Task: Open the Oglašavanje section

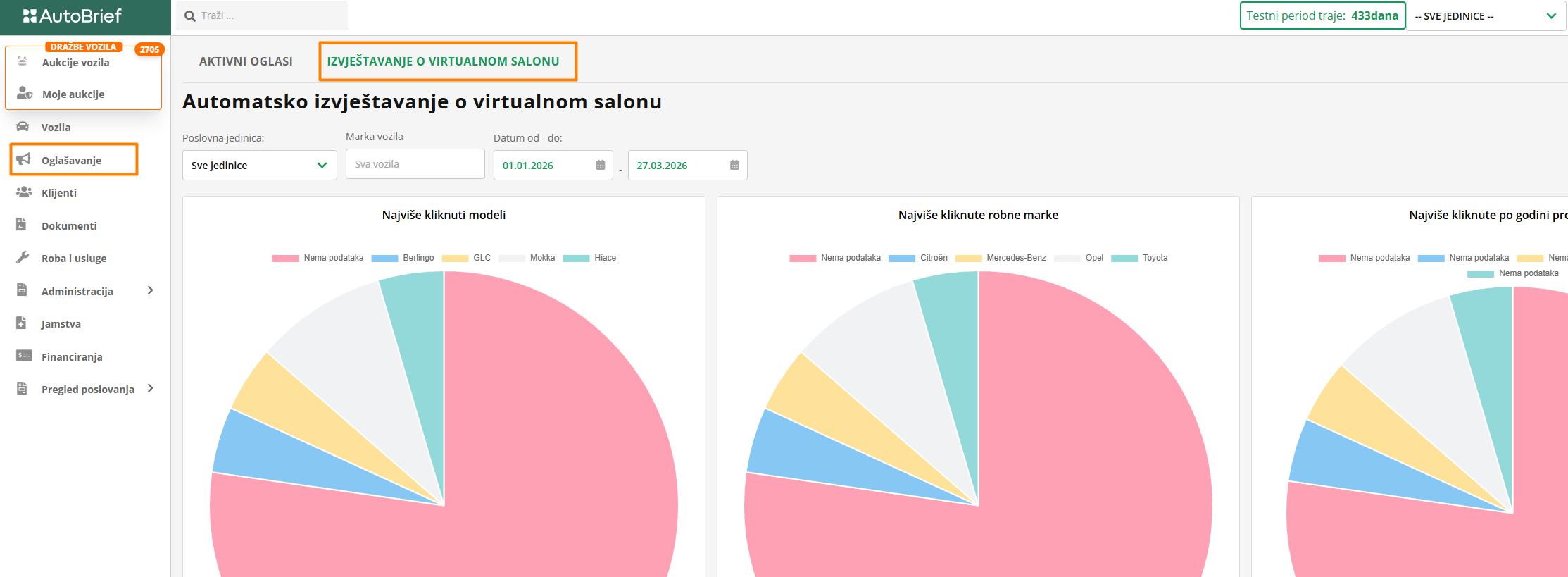Action: coord(73,160)
